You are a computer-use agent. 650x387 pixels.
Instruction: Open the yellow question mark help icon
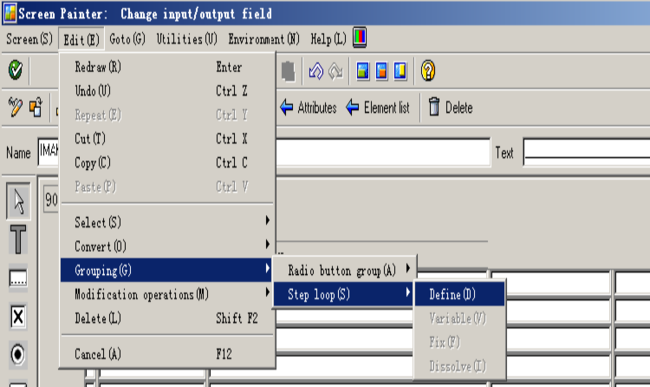tap(428, 71)
